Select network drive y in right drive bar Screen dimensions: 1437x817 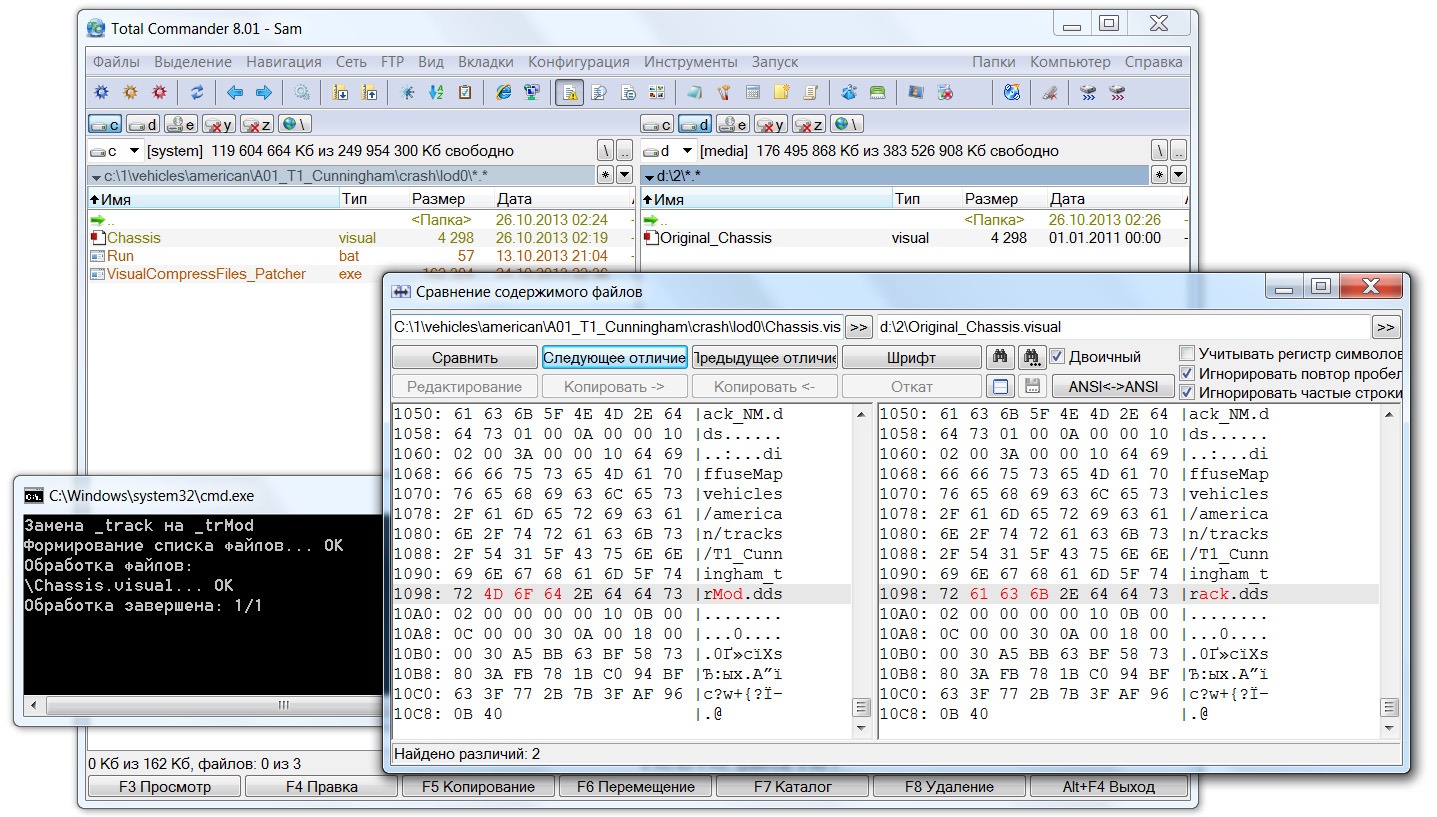[x=769, y=124]
